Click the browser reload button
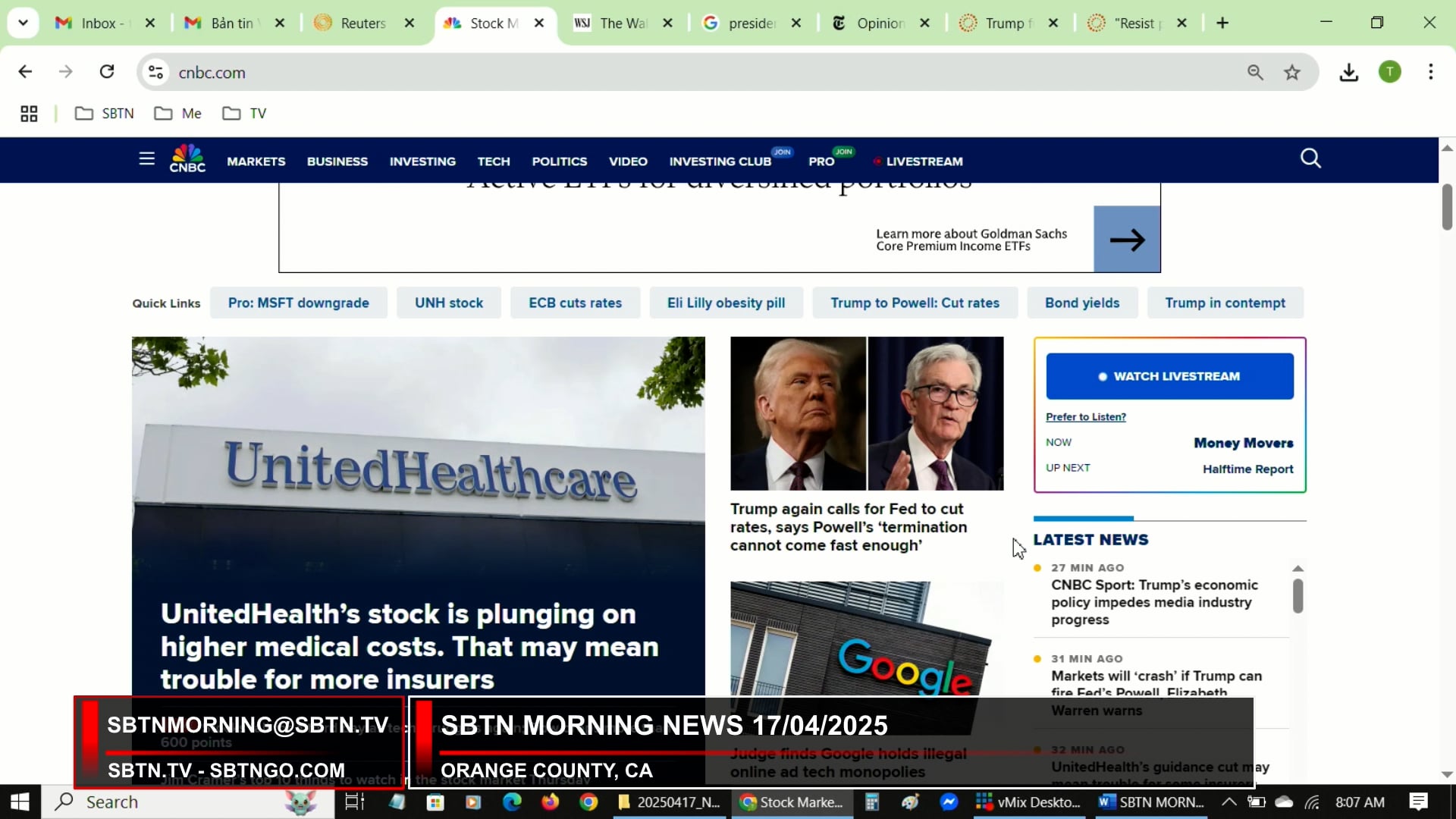Viewport: 1456px width, 819px height. tap(107, 72)
